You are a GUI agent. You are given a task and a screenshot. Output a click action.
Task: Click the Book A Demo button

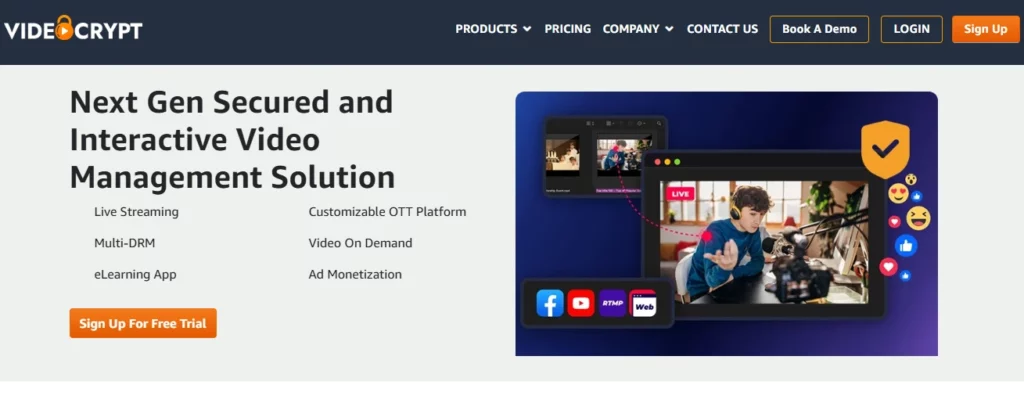819,29
